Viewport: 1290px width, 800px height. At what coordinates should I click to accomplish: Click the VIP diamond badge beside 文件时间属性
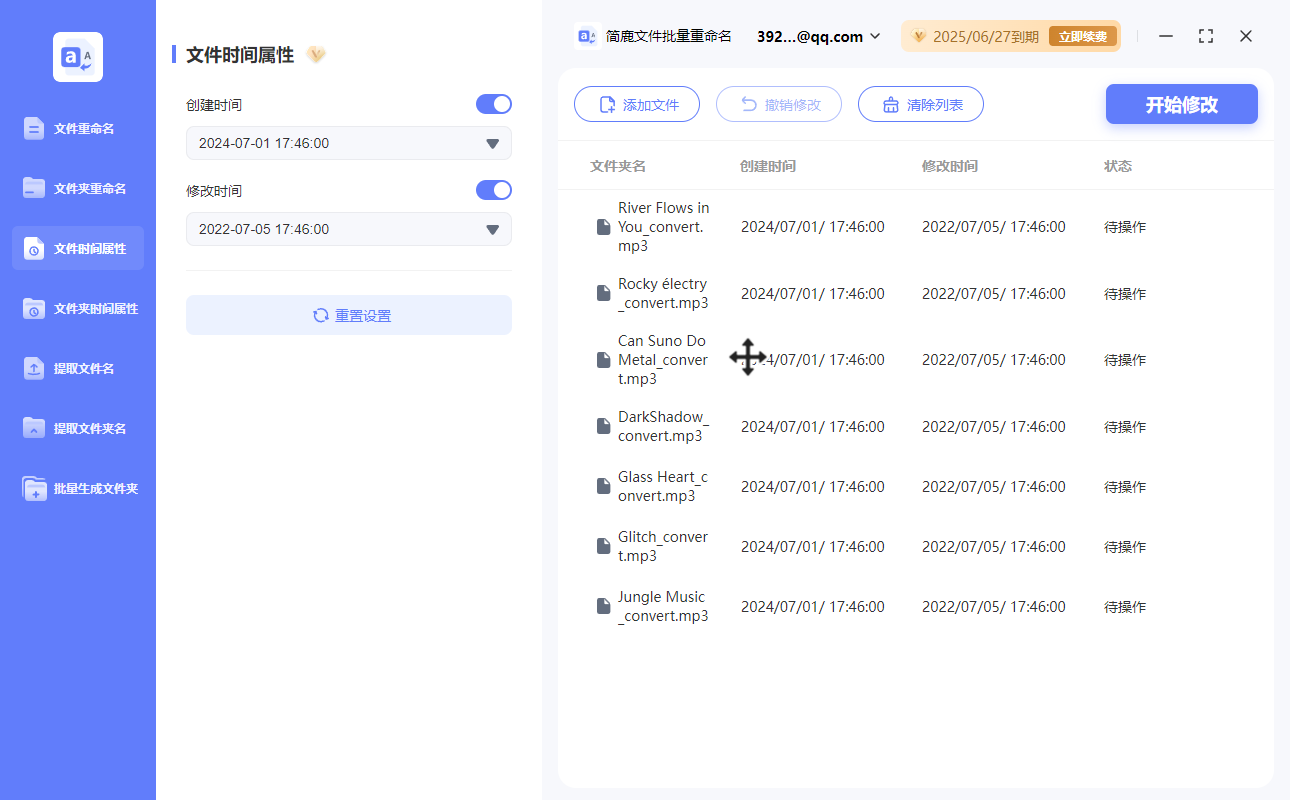tap(316, 55)
